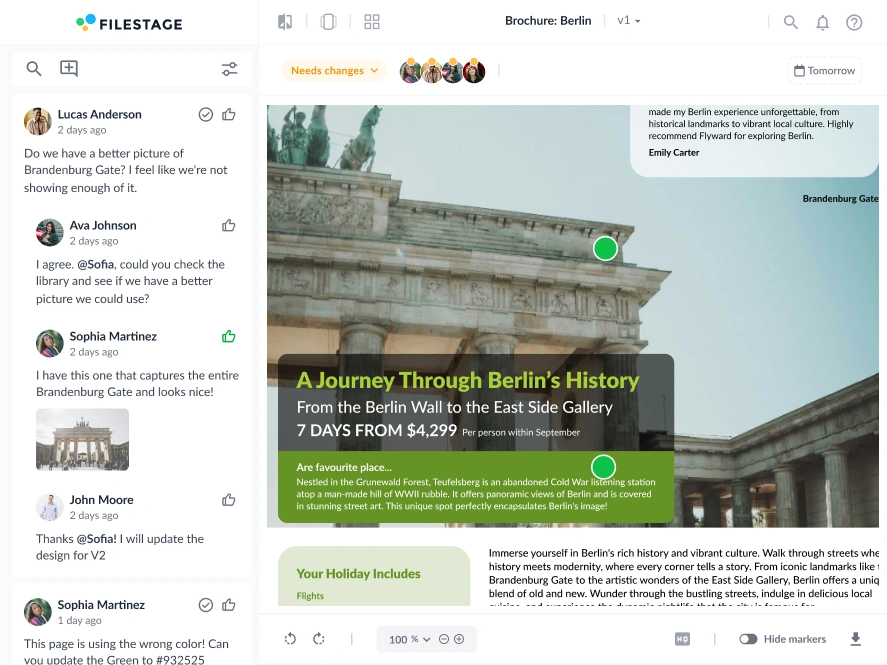Screen dimensions: 887x665
Task: Toggle the HQ high quality button
Action: click(682, 639)
